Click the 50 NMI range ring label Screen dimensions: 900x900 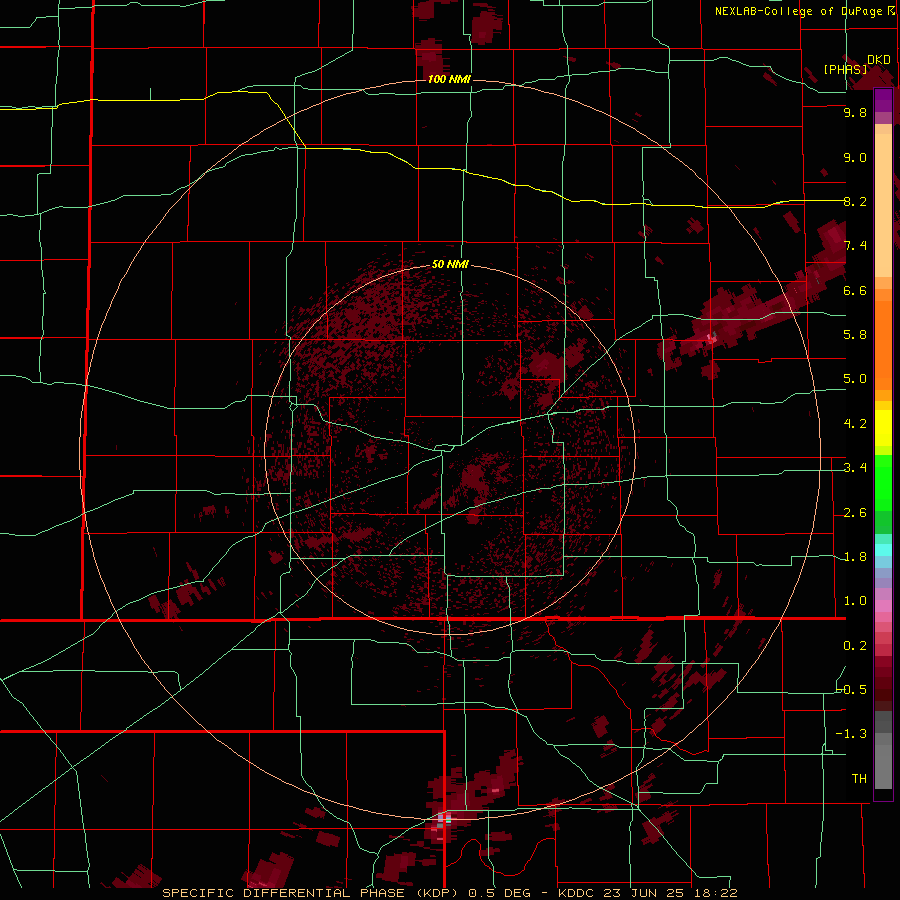click(450, 264)
